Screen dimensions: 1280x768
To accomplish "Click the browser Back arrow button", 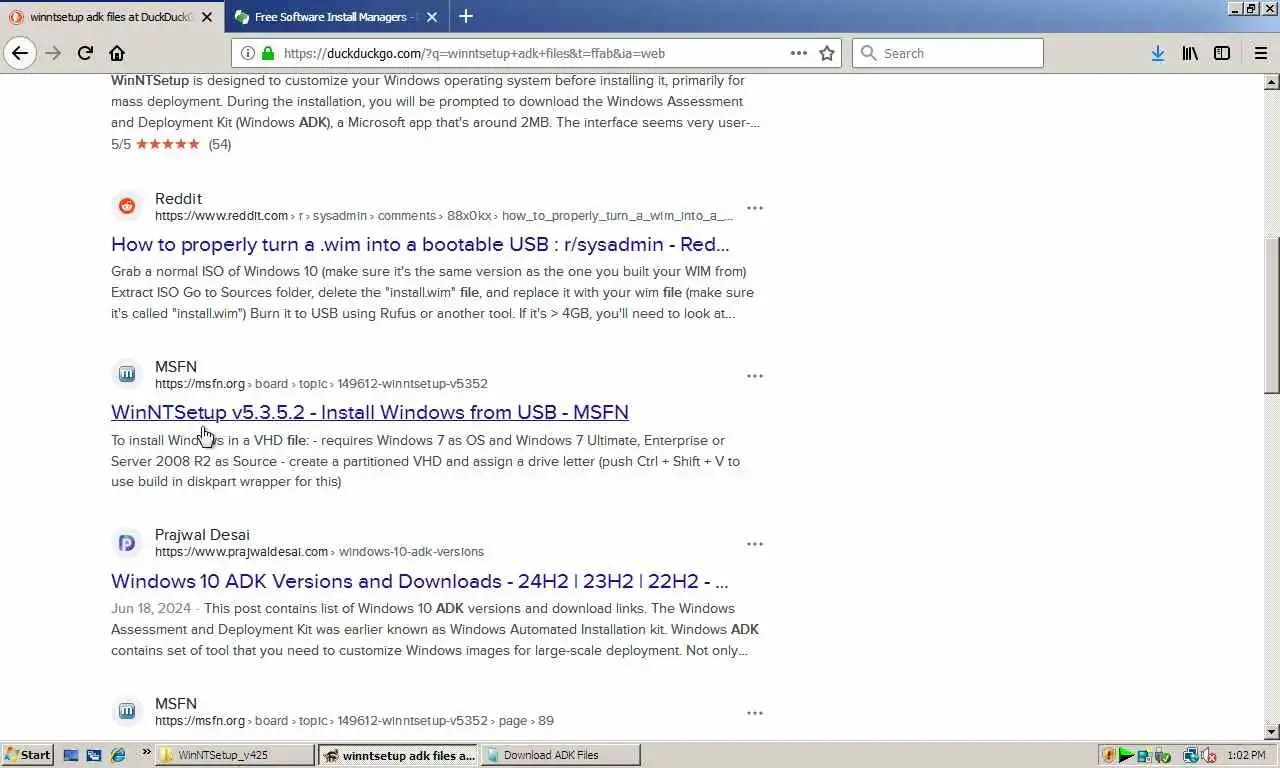I will 20,53.
